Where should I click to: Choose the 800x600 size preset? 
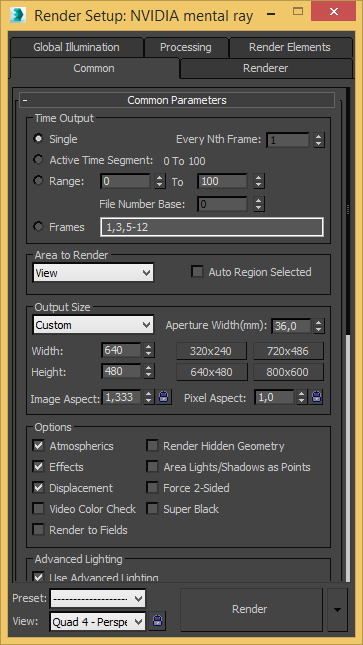[x=288, y=372]
